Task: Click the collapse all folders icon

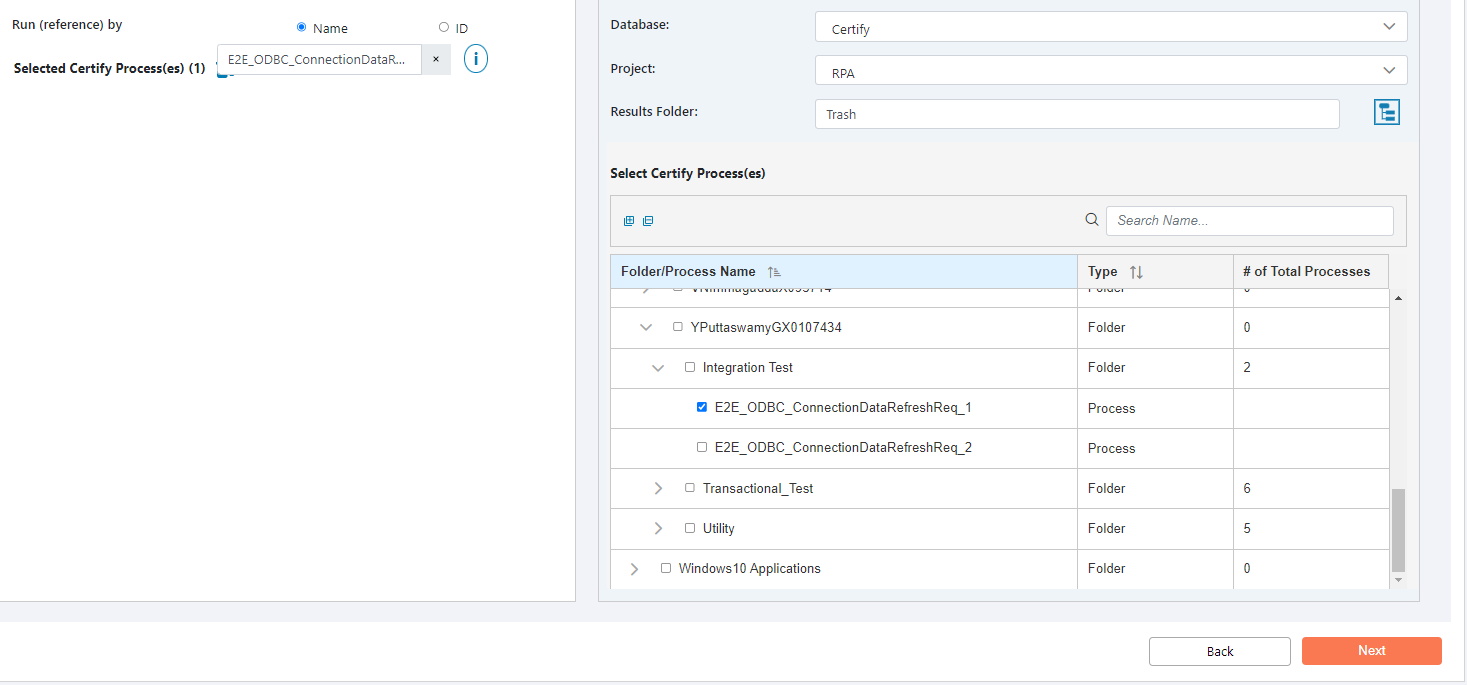Action: [x=648, y=221]
